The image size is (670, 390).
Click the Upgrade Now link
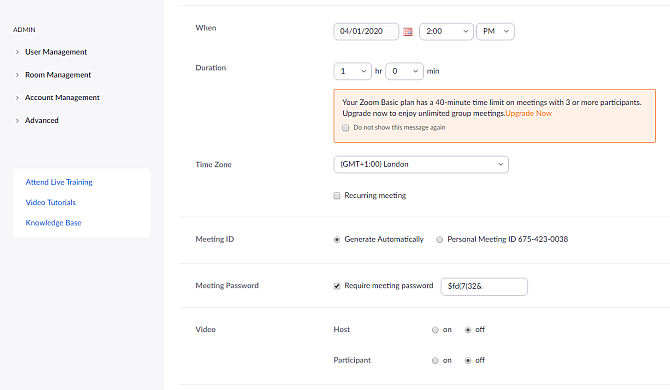pos(529,113)
